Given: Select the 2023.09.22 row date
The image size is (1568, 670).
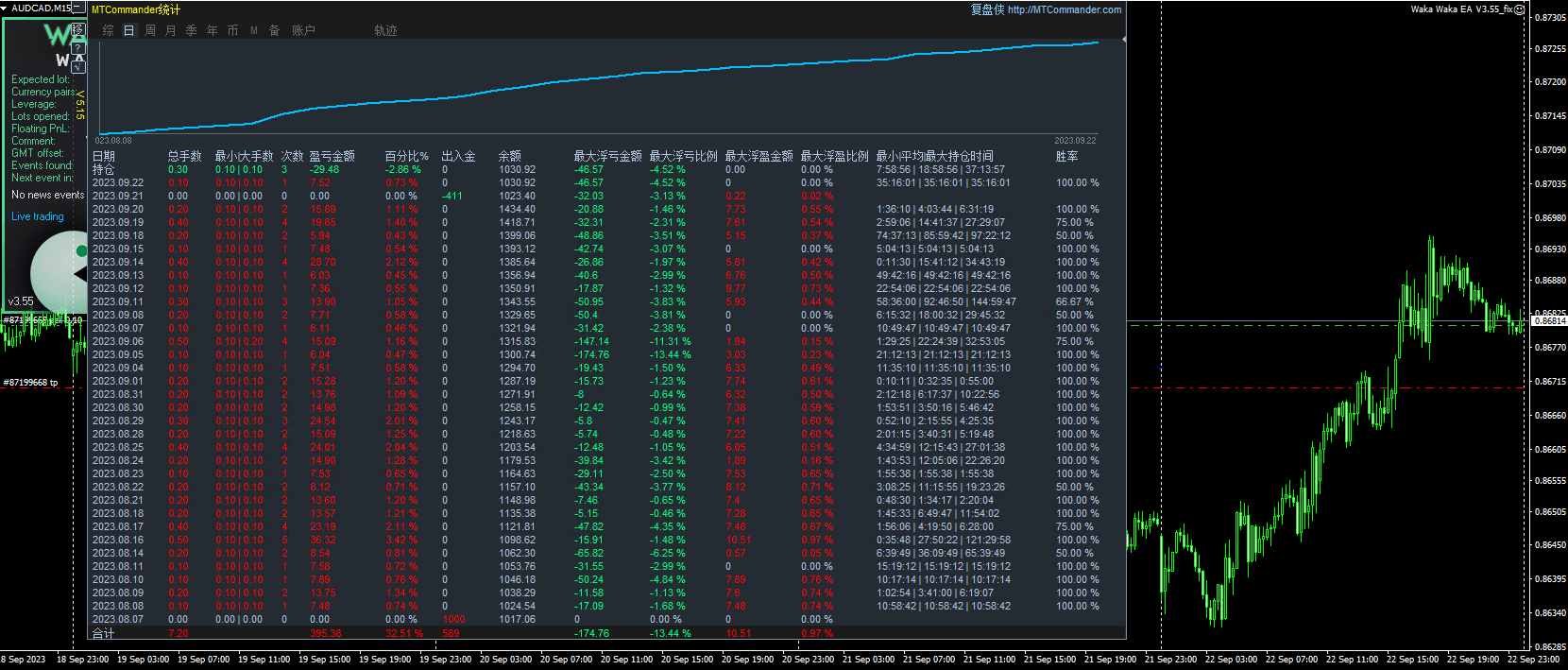Looking at the screenshot, I should coord(118,182).
